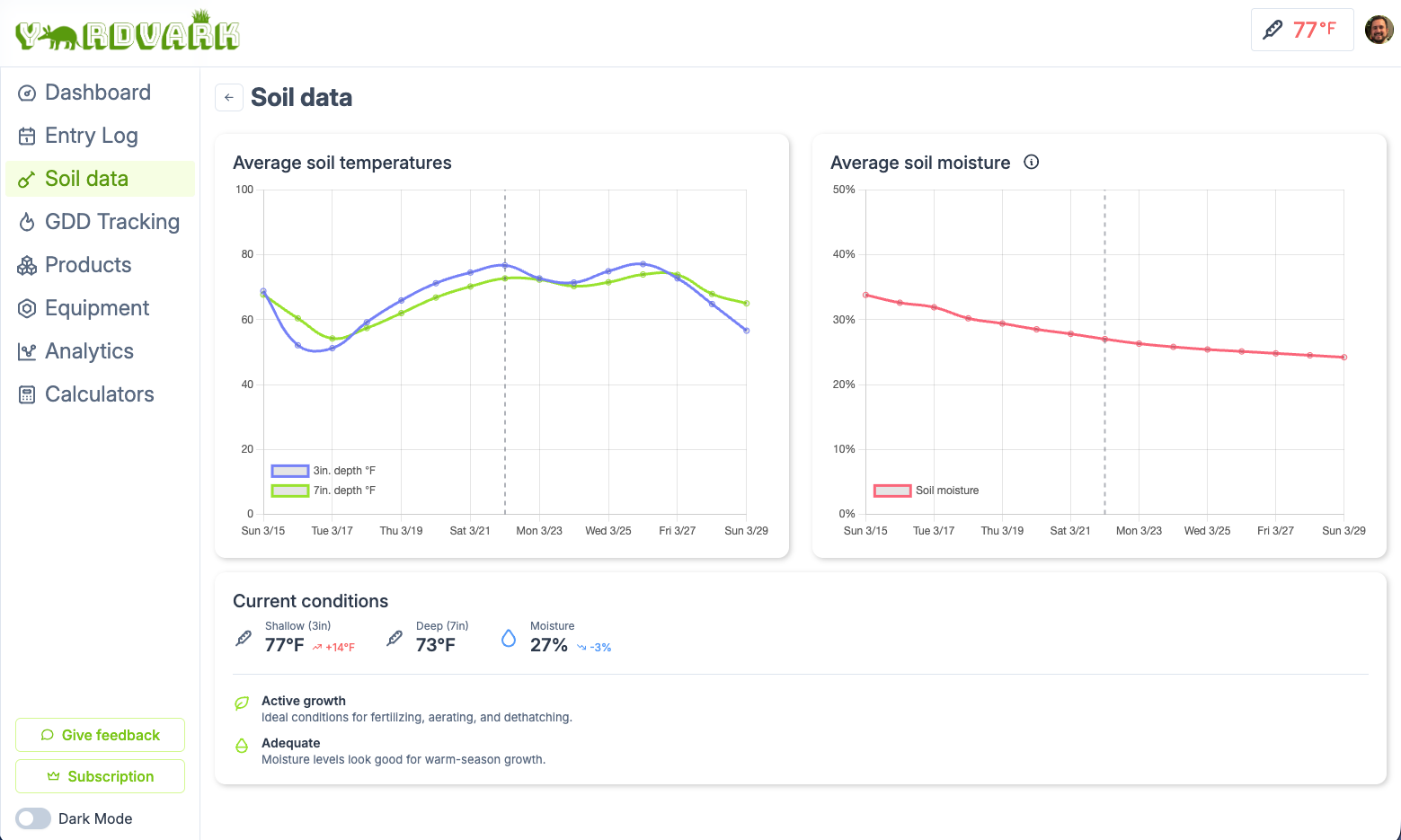This screenshot has height=840, width=1401.
Task: Click the GDD Tracking flame icon
Action: tap(27, 222)
